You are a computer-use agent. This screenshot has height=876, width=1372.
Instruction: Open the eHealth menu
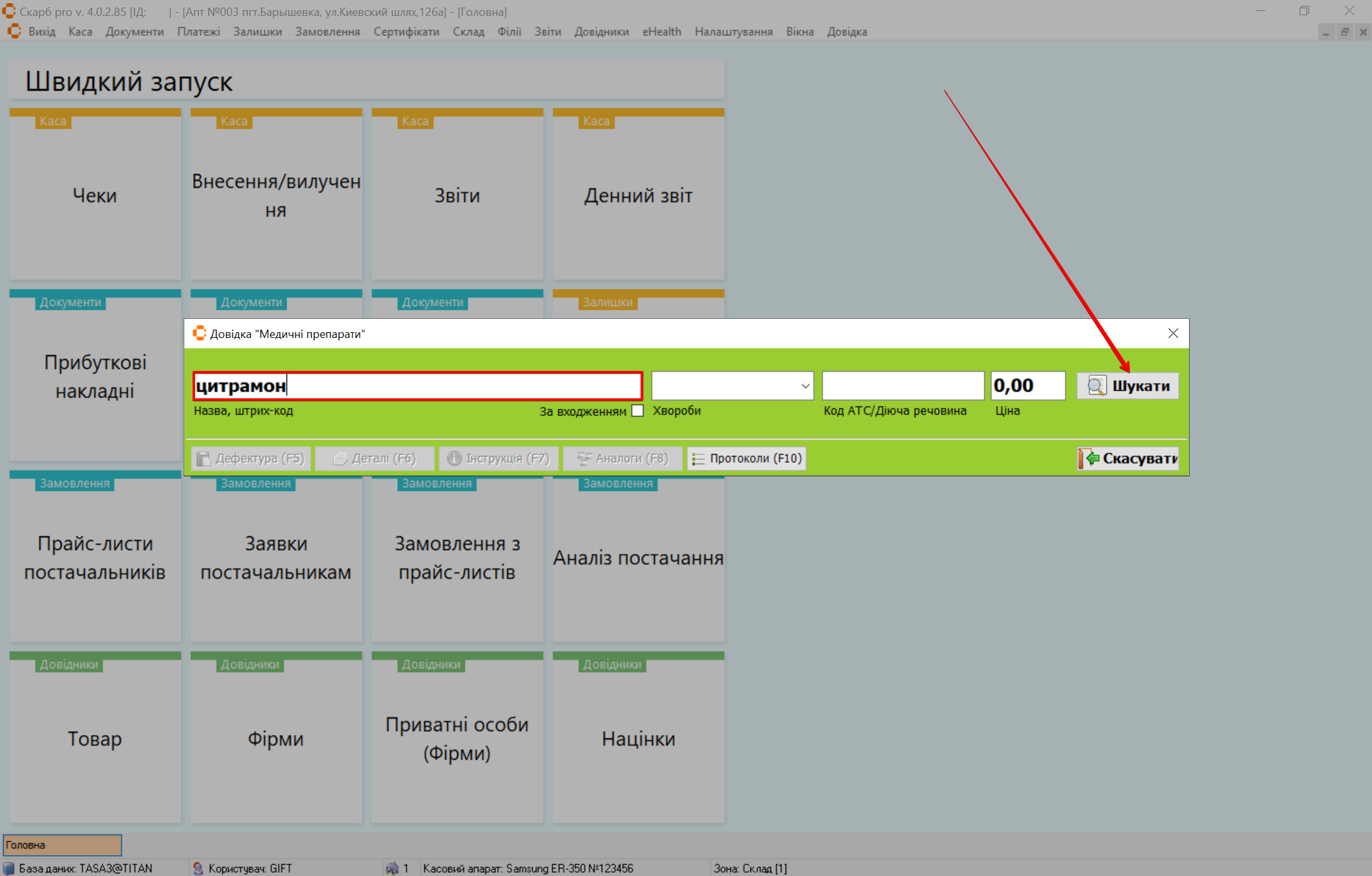click(662, 32)
